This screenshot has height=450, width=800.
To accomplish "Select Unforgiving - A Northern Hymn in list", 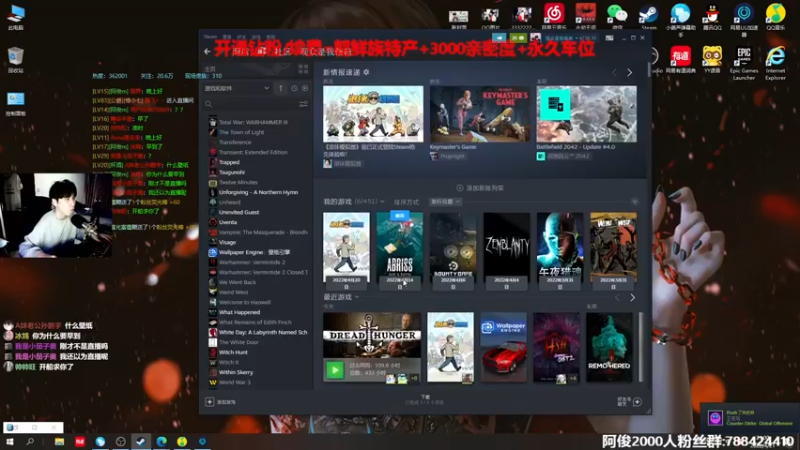I will [258, 192].
